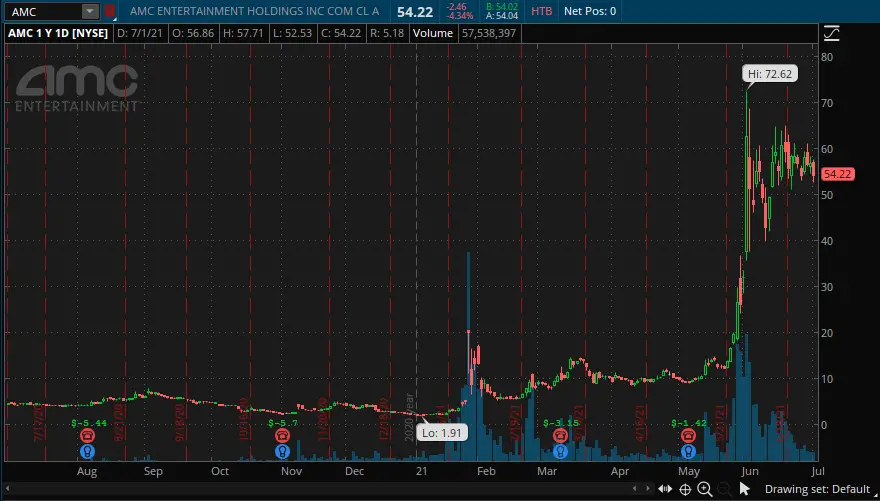Select the pointer cursor tool icon

tap(745, 489)
